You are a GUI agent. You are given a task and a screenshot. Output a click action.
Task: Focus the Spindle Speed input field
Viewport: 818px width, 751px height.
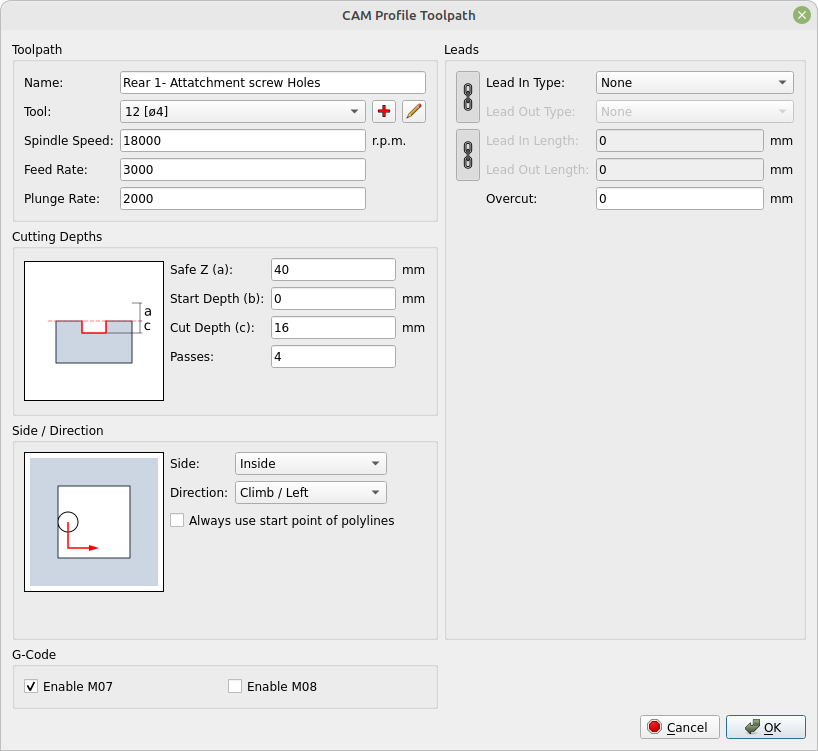242,141
